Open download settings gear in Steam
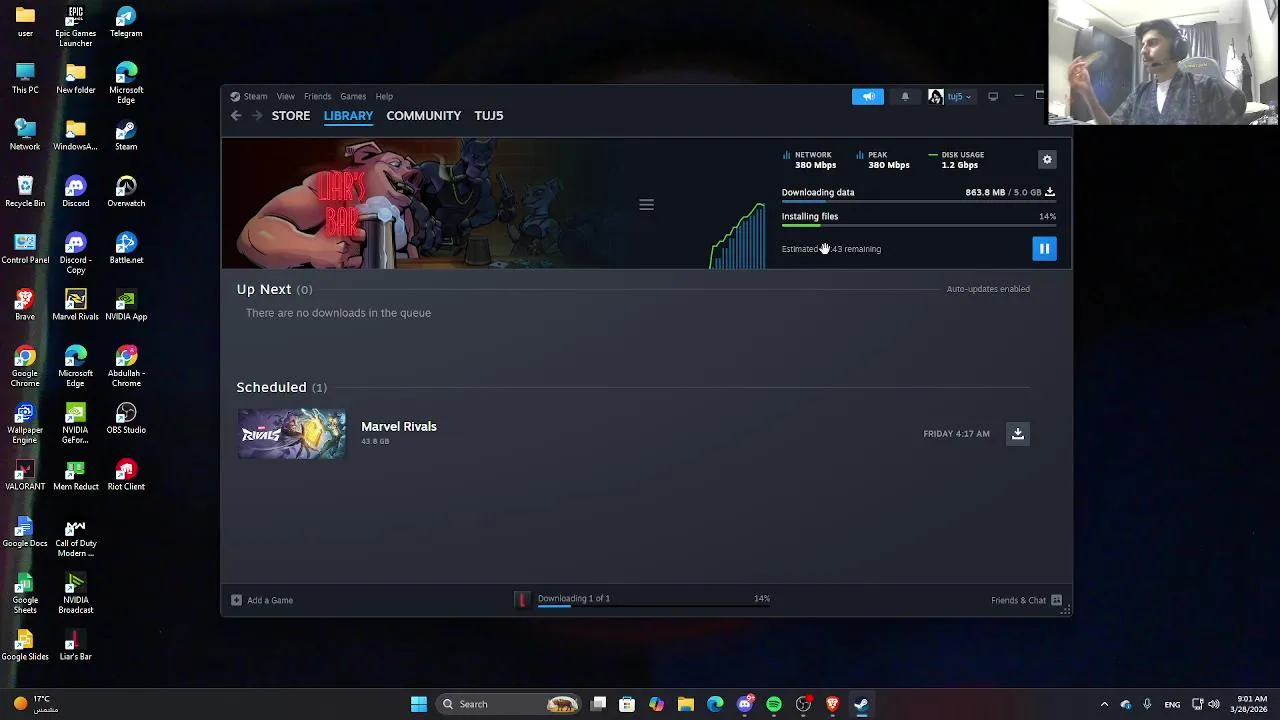The image size is (1280, 720). (x=1047, y=160)
